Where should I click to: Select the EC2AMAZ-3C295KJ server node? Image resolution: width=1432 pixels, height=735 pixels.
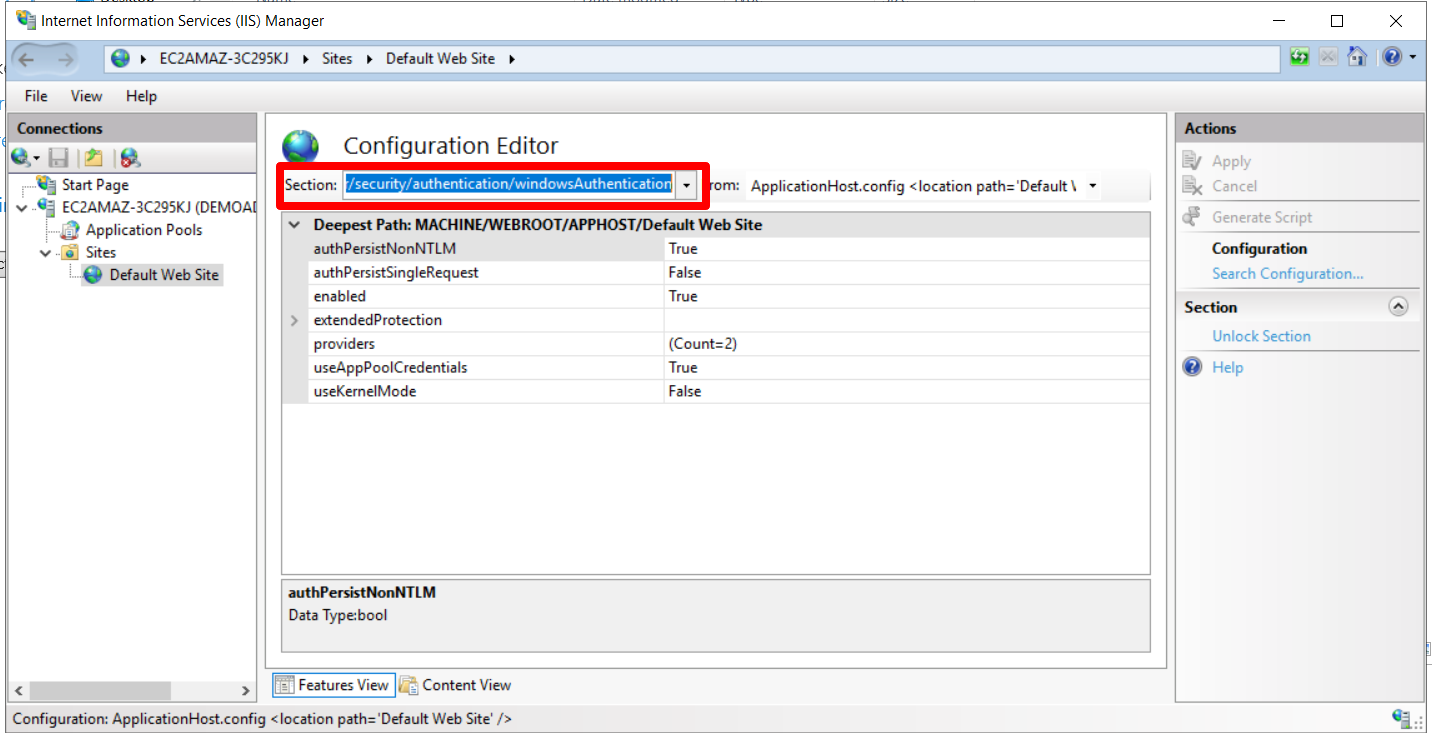point(159,207)
